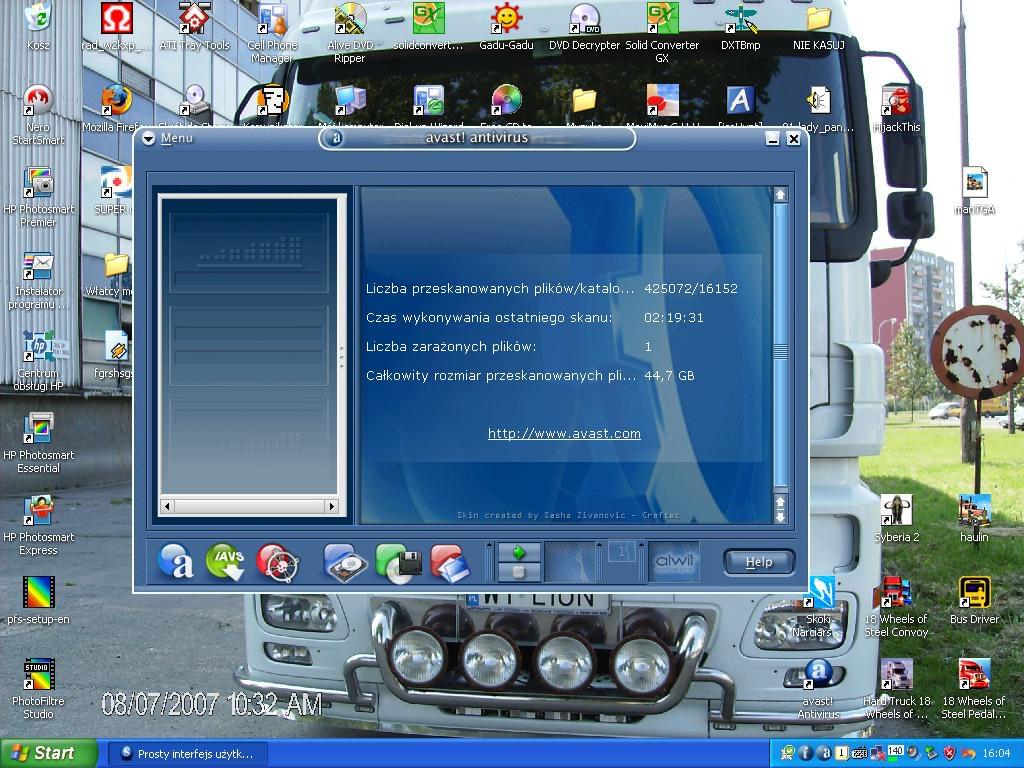Select the NIE KASUJ folder icon

click(819, 27)
